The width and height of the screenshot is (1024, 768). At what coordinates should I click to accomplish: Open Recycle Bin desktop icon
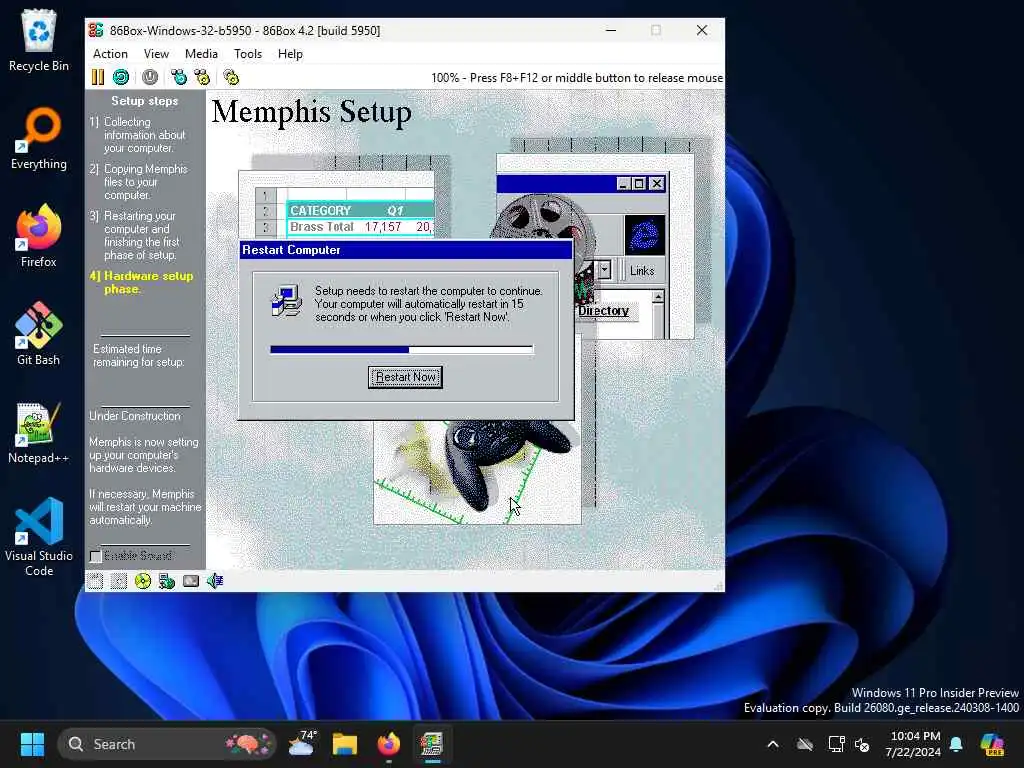(39, 40)
